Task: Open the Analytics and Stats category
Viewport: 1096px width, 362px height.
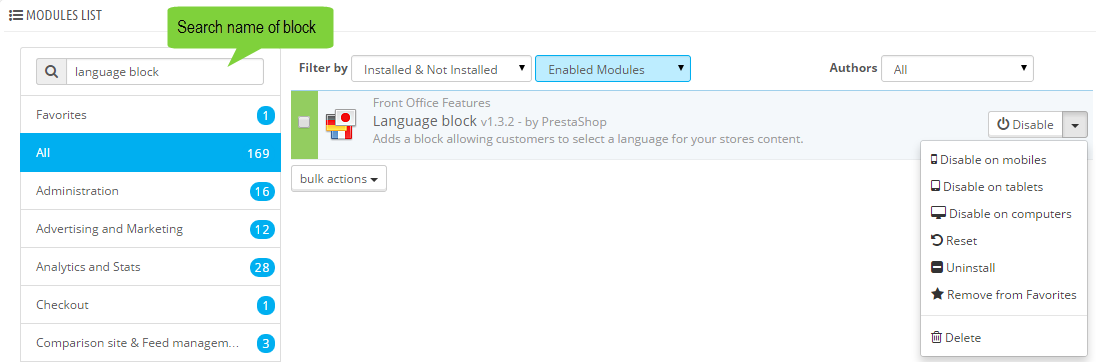Action: 150,267
